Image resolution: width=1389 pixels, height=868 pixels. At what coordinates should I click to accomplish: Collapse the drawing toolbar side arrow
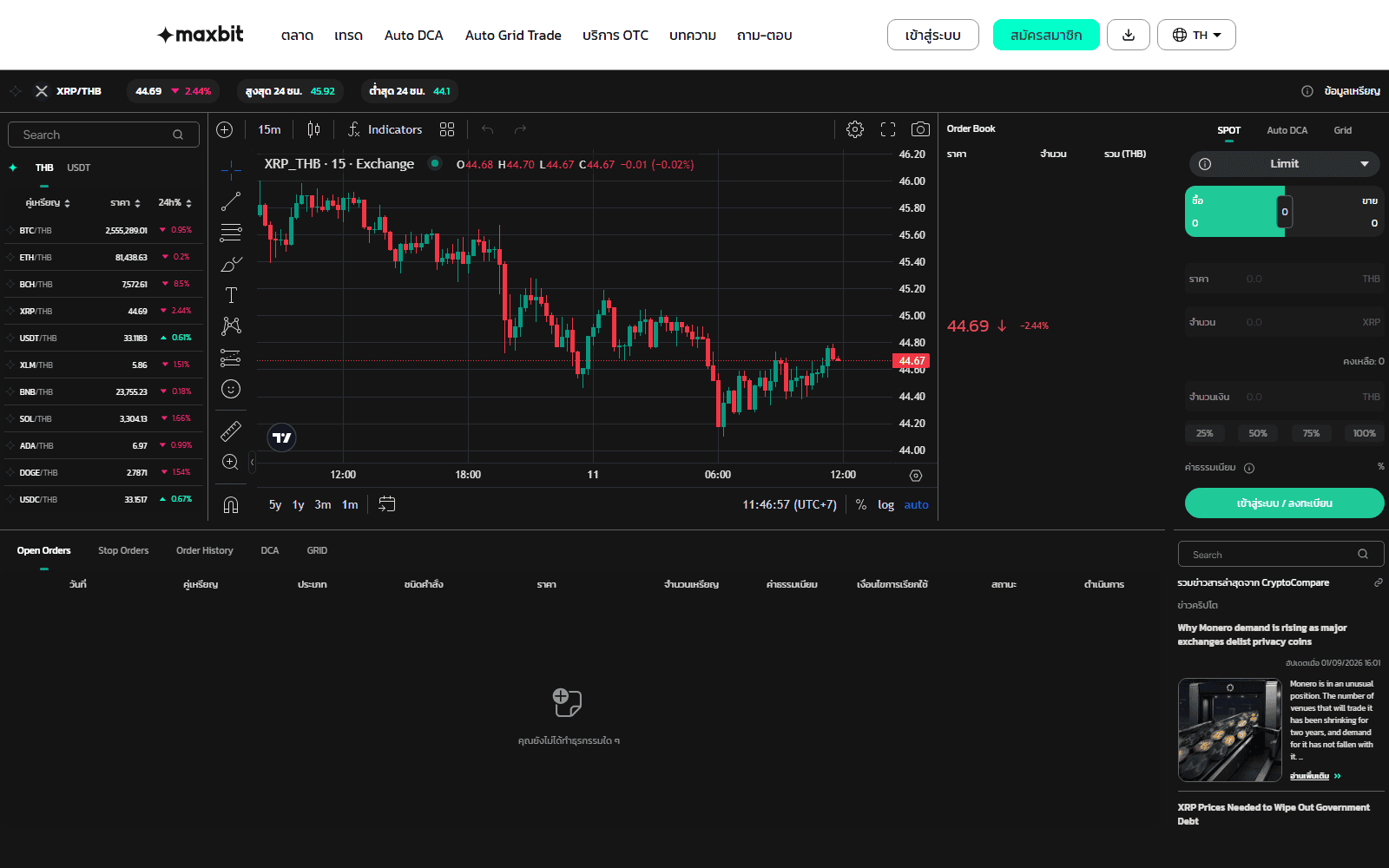click(252, 463)
